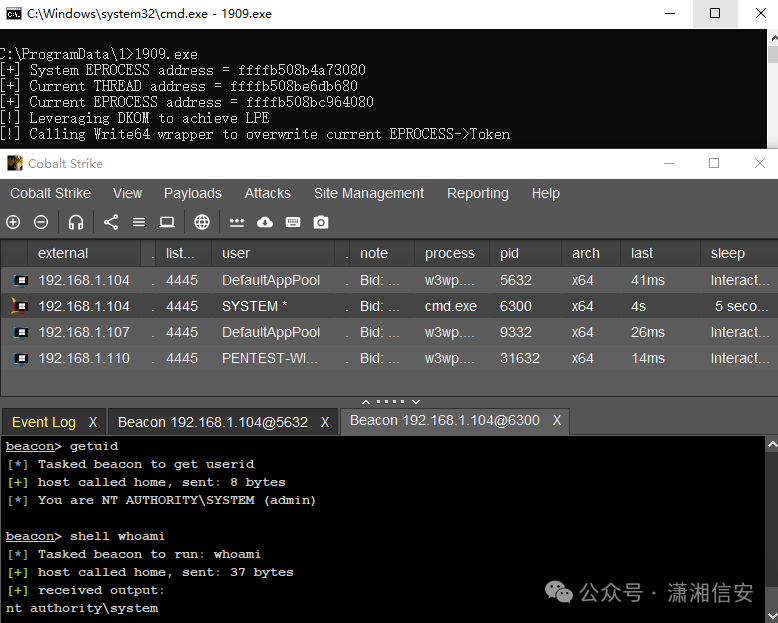The image size is (778, 623).
Task: Click the globe web log icon
Action: (201, 222)
